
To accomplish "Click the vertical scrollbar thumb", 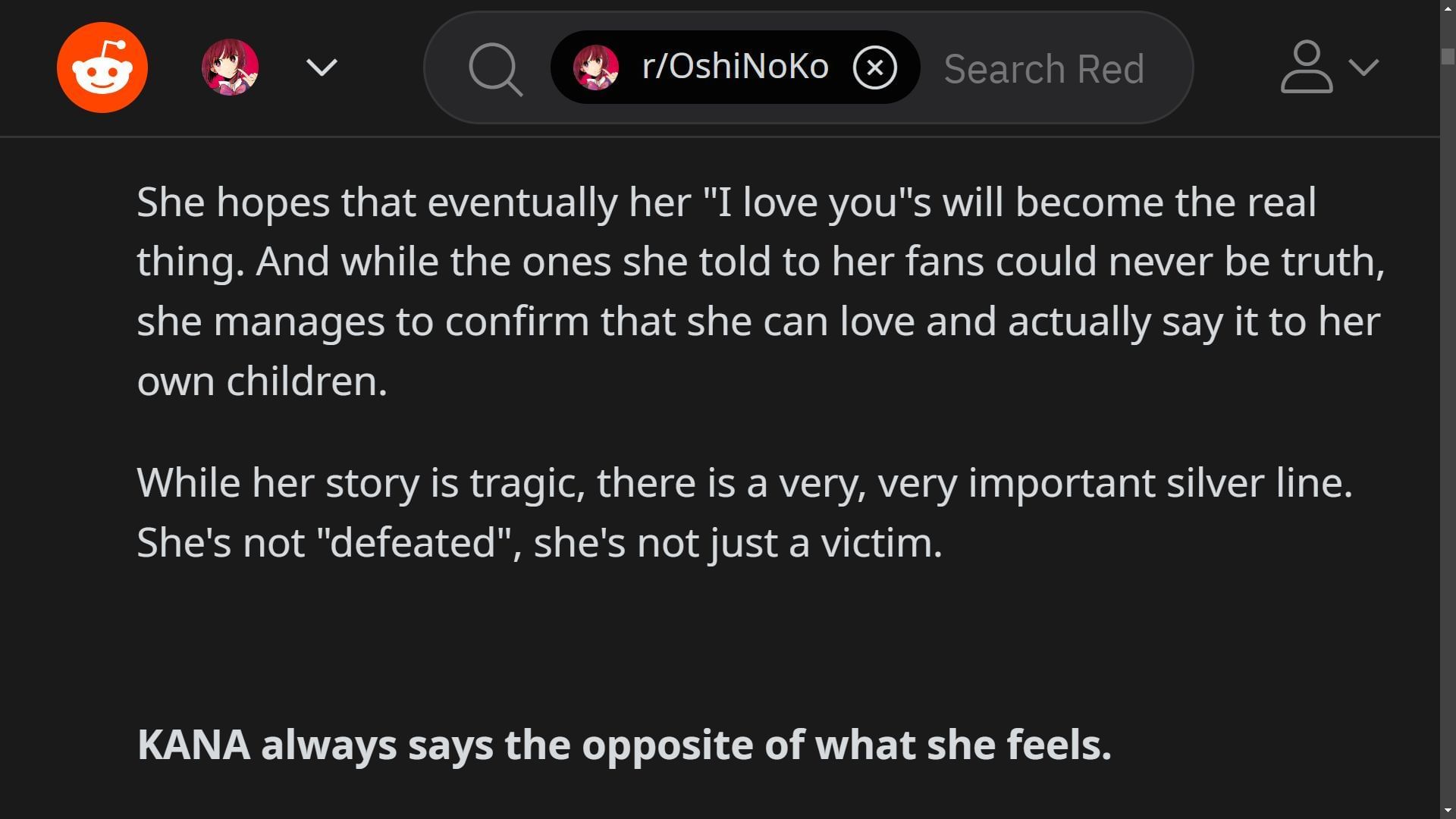I will 1448,57.
